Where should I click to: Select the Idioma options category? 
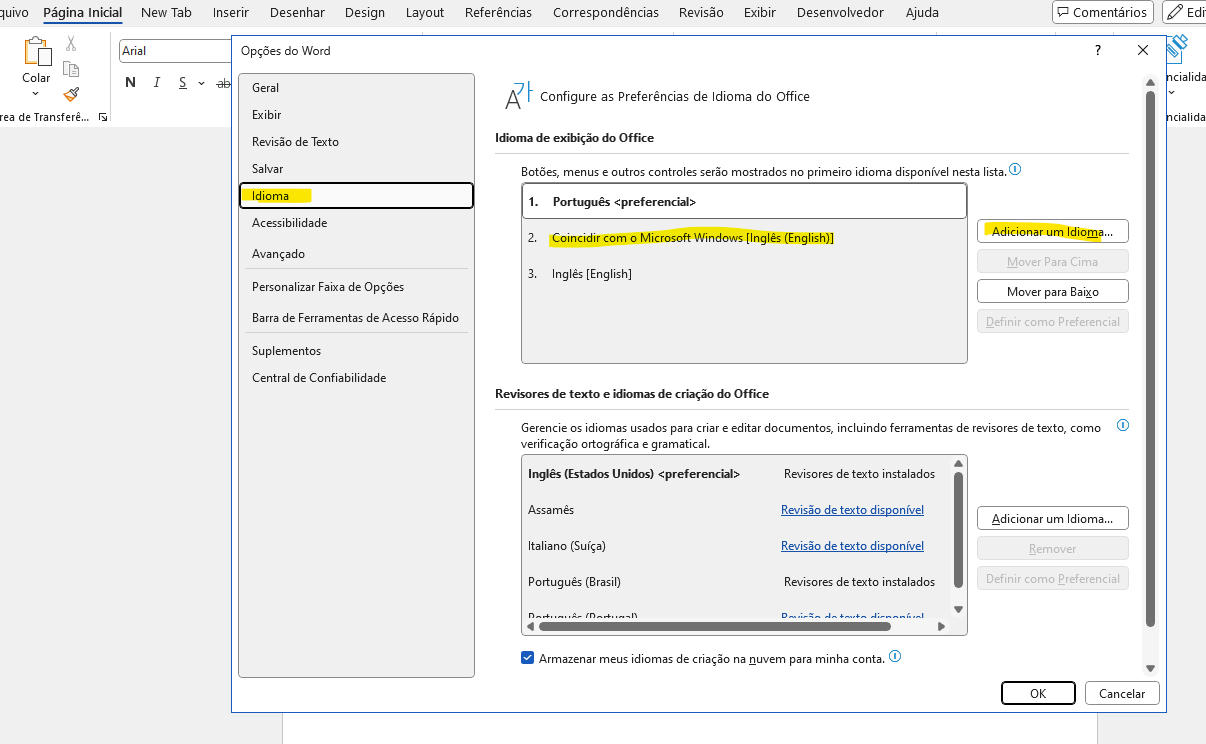356,196
